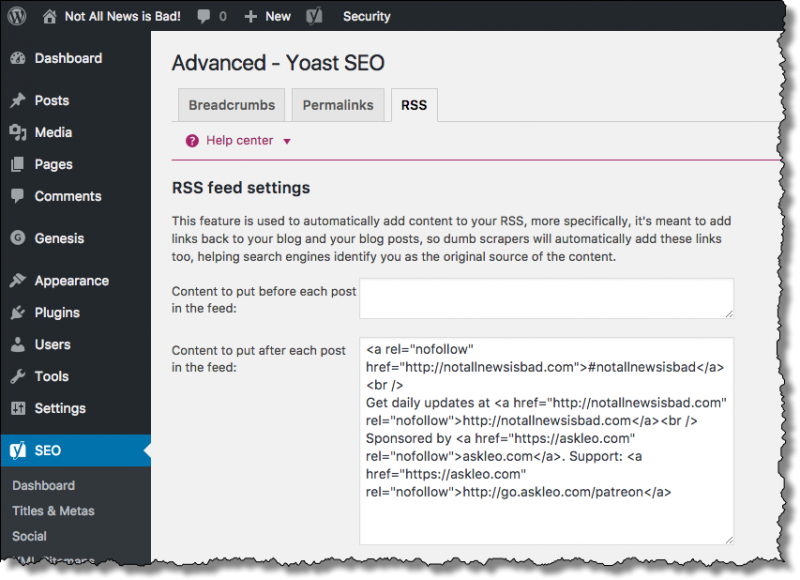Open the Yoast icon in admin bar
Image resolution: width=800 pixels, height=580 pixels.
pos(314,16)
